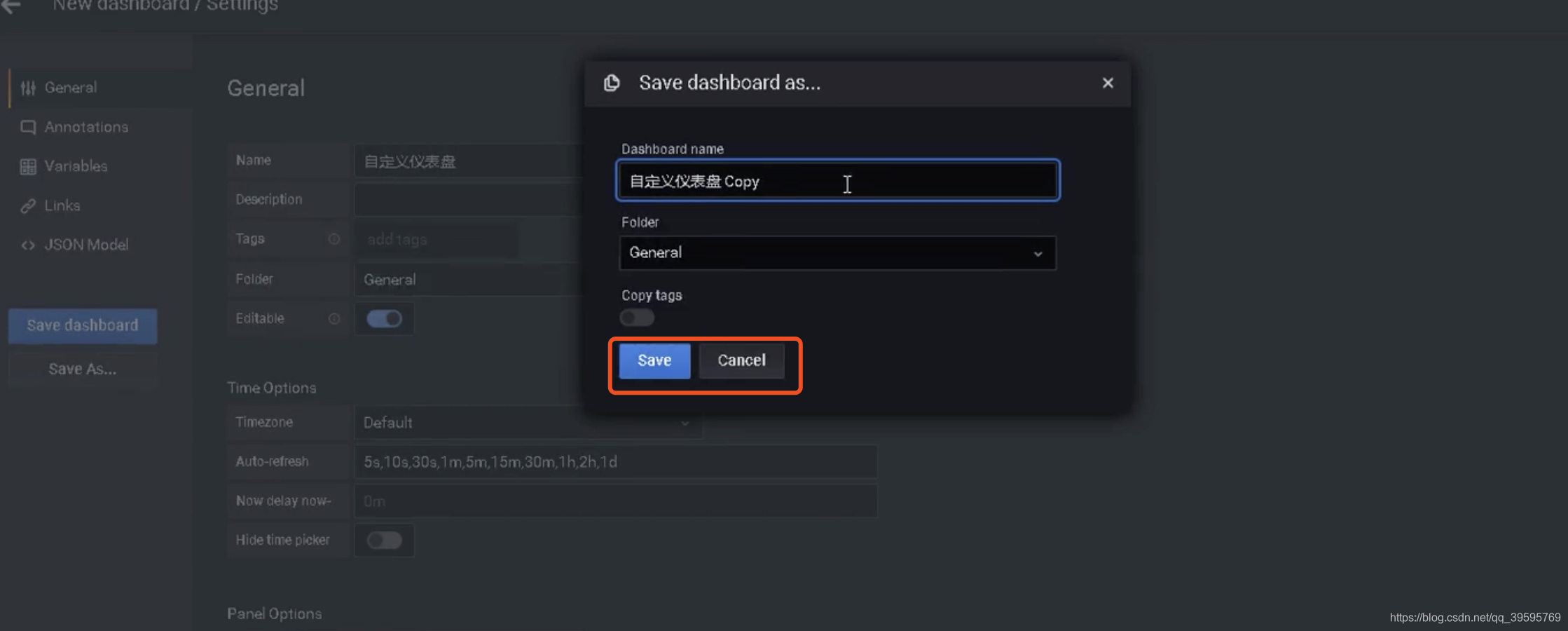The width and height of the screenshot is (1568, 631).
Task: Toggle the Hide time picker switch
Action: (384, 540)
